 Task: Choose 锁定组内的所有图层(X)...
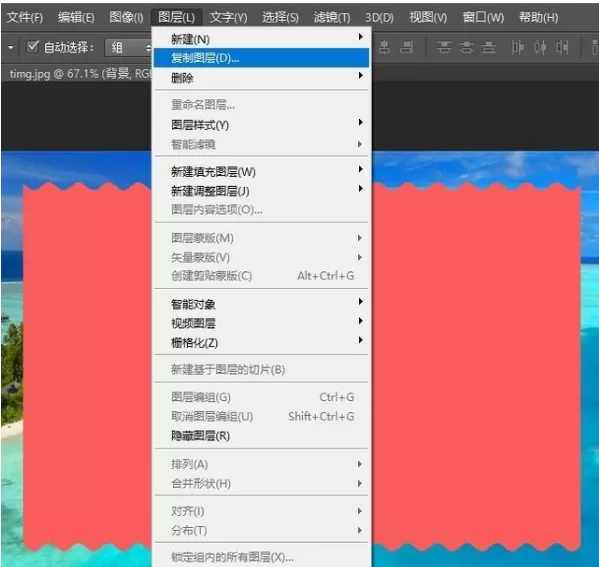261,557
